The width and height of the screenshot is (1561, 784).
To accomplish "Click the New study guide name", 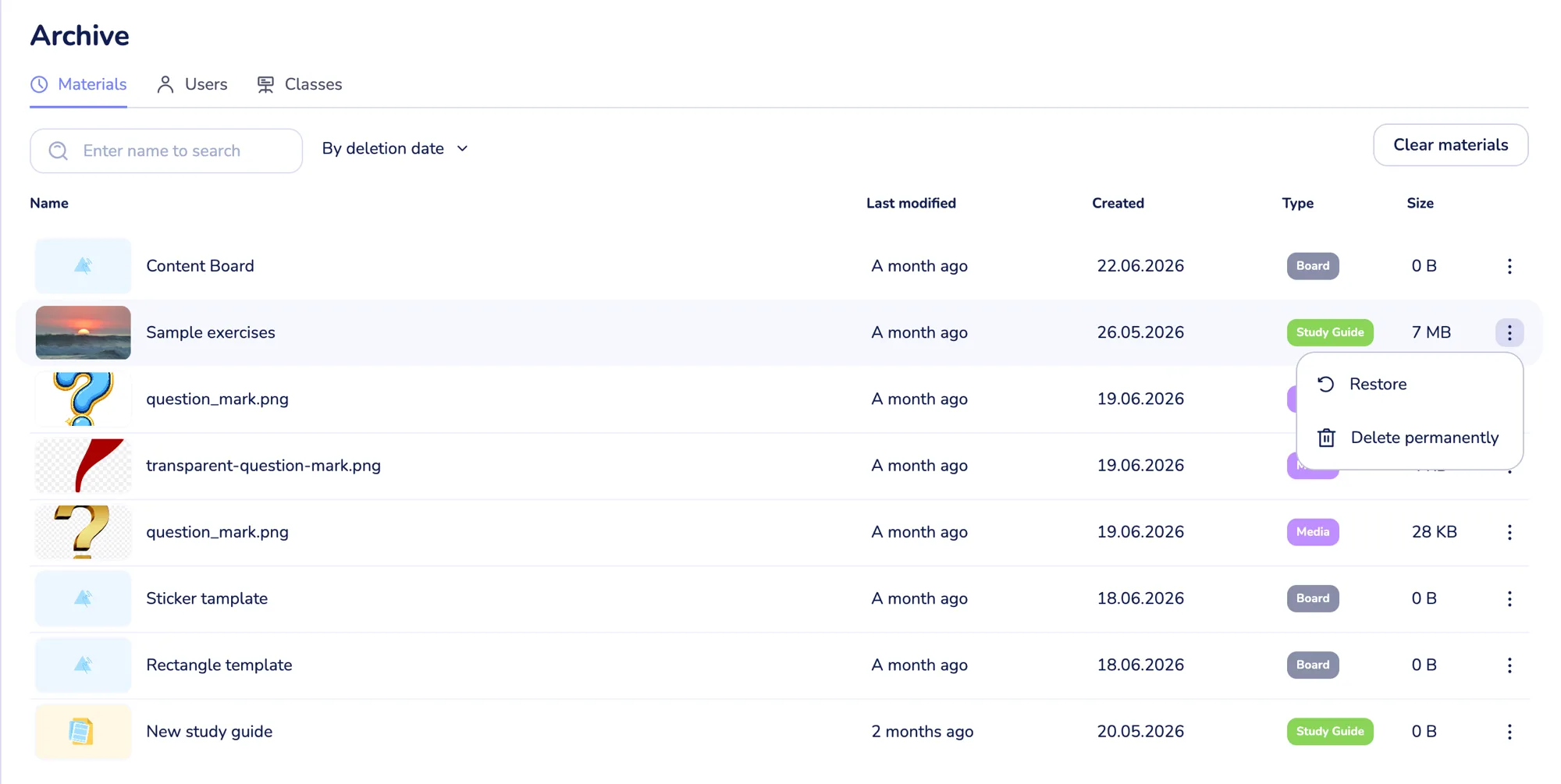I will click(209, 732).
